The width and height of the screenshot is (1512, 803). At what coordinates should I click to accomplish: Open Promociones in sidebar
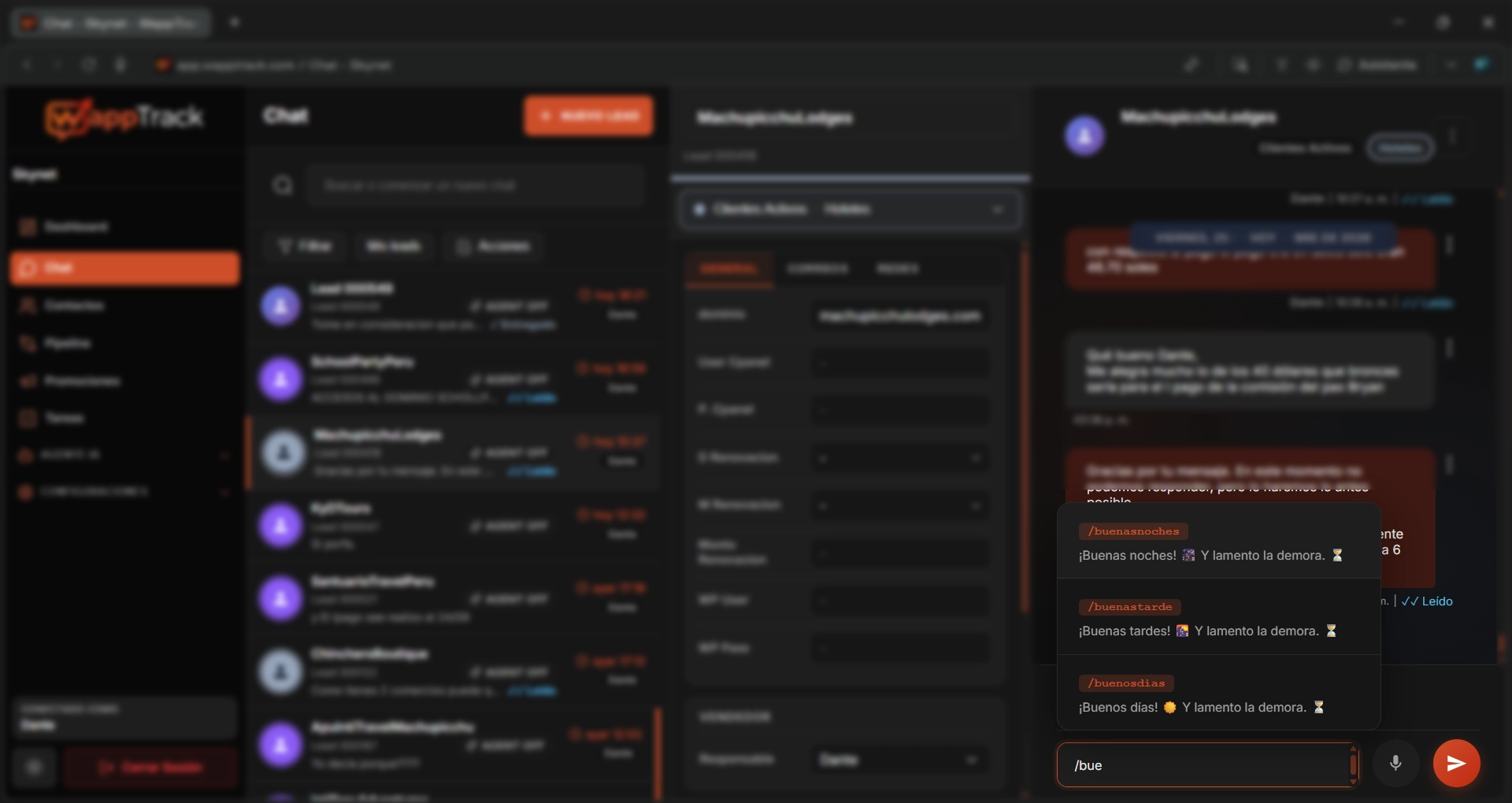click(x=124, y=381)
